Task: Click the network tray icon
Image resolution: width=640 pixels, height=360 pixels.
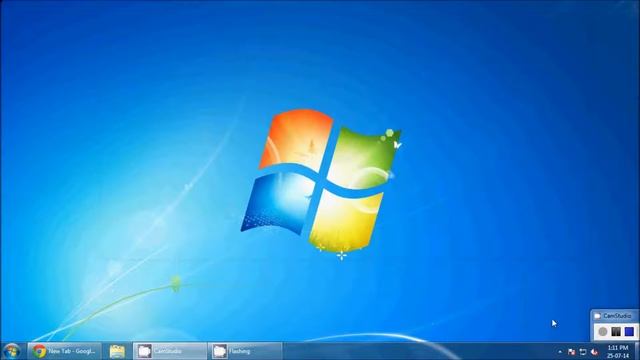Action: 583,351
